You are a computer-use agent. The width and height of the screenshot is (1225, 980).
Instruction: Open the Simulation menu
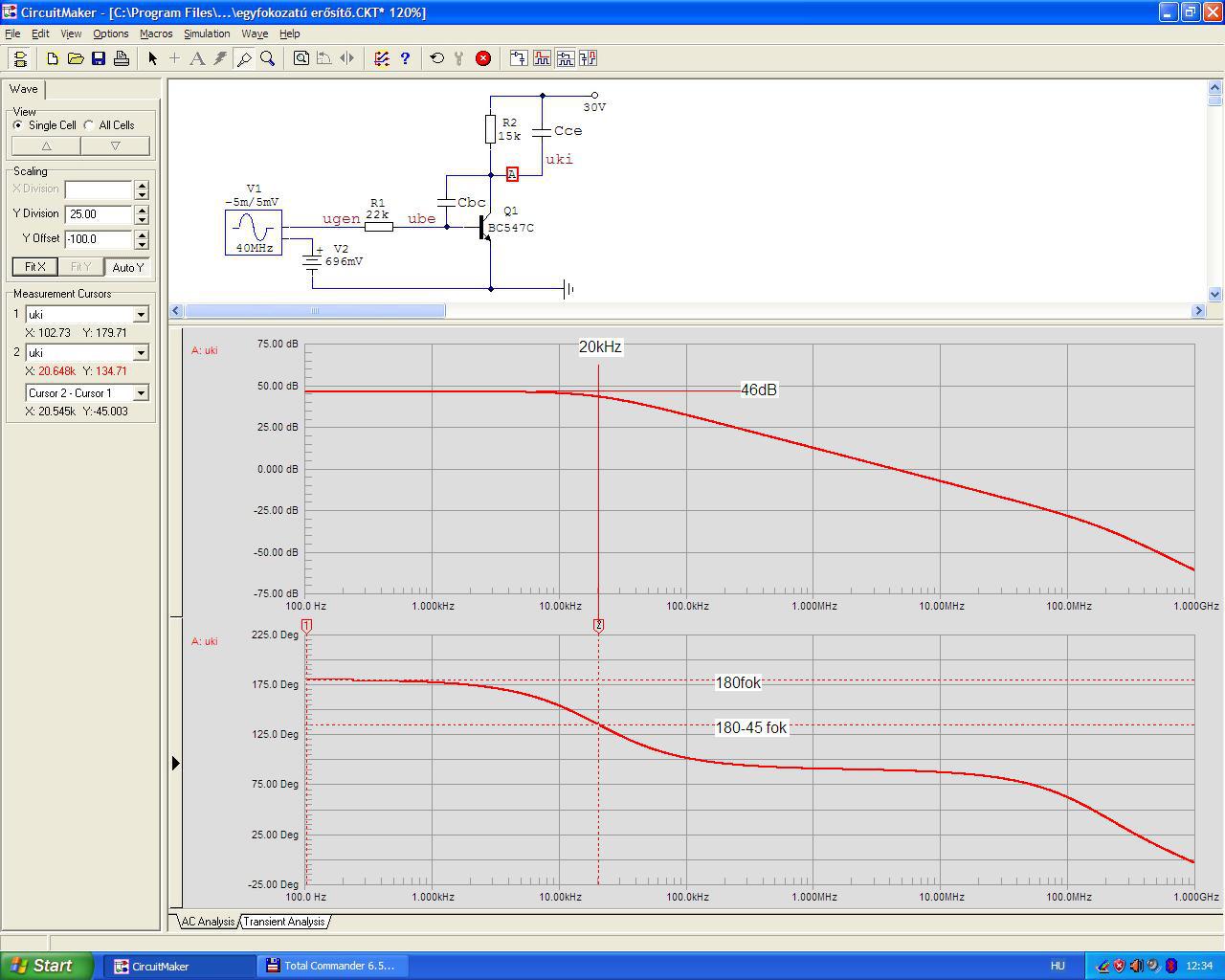[207, 33]
